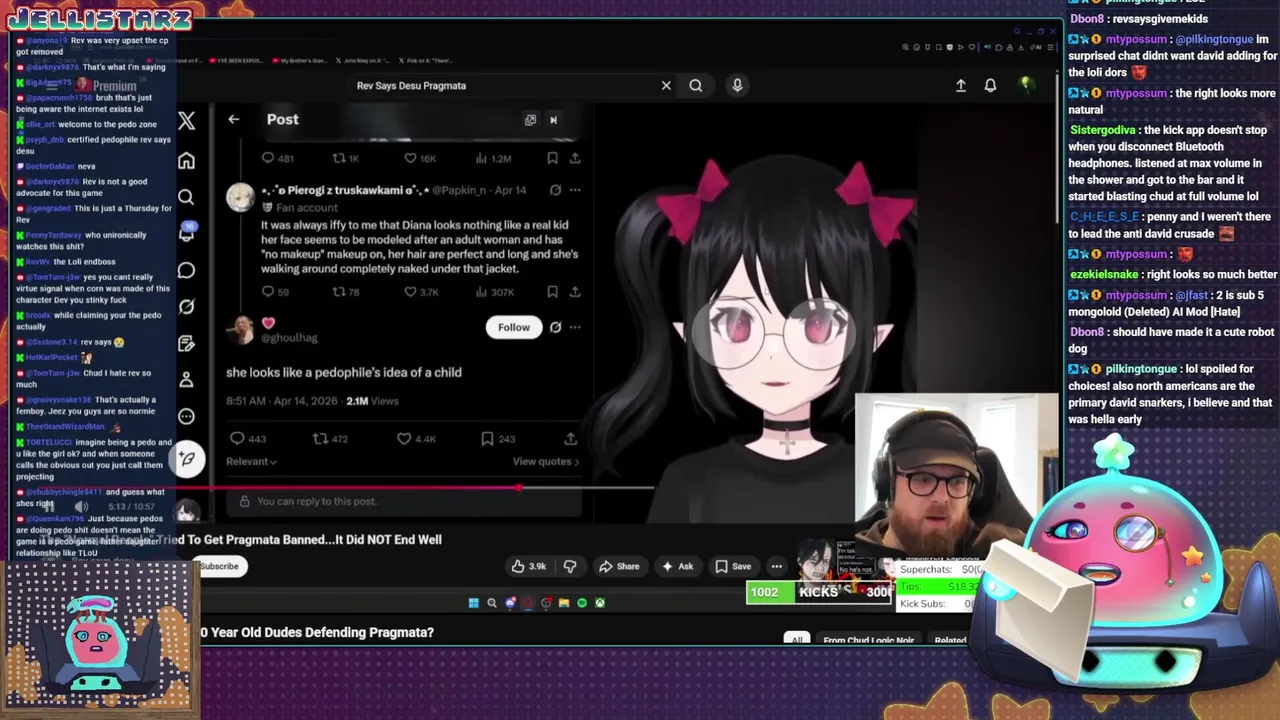Start voice search with the microphone
Image resolution: width=1280 pixels, height=720 pixels.
point(737,85)
